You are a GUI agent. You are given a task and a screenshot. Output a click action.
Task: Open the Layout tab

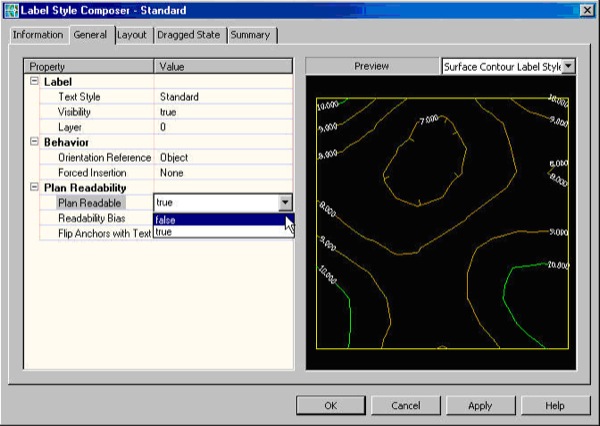coord(132,35)
